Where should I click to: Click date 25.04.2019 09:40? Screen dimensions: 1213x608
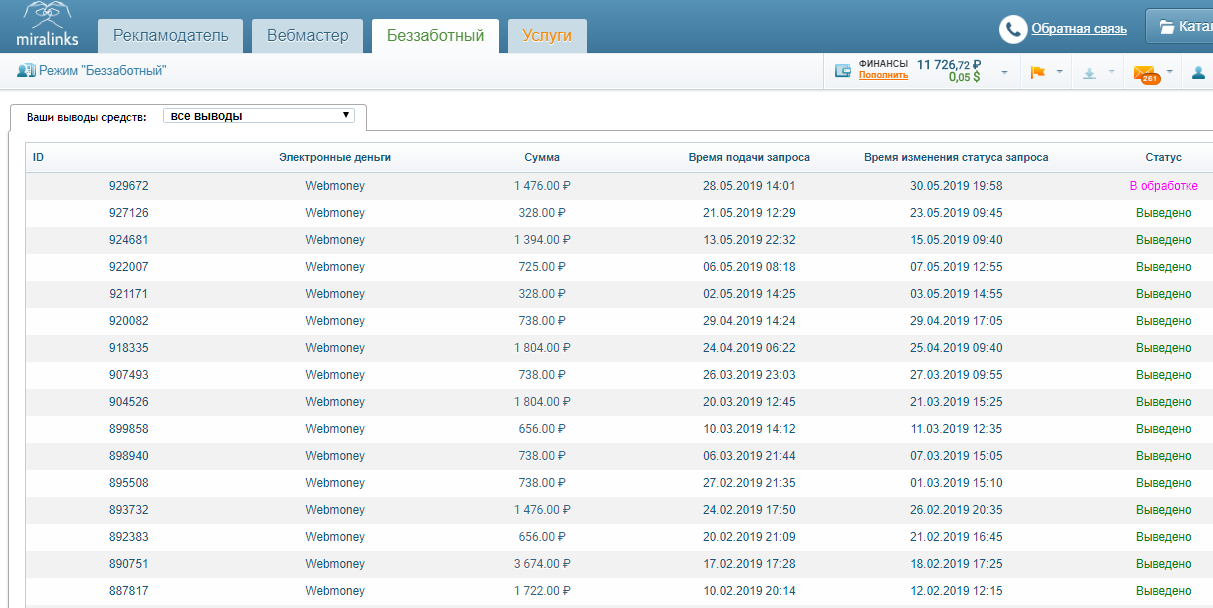click(x=956, y=348)
